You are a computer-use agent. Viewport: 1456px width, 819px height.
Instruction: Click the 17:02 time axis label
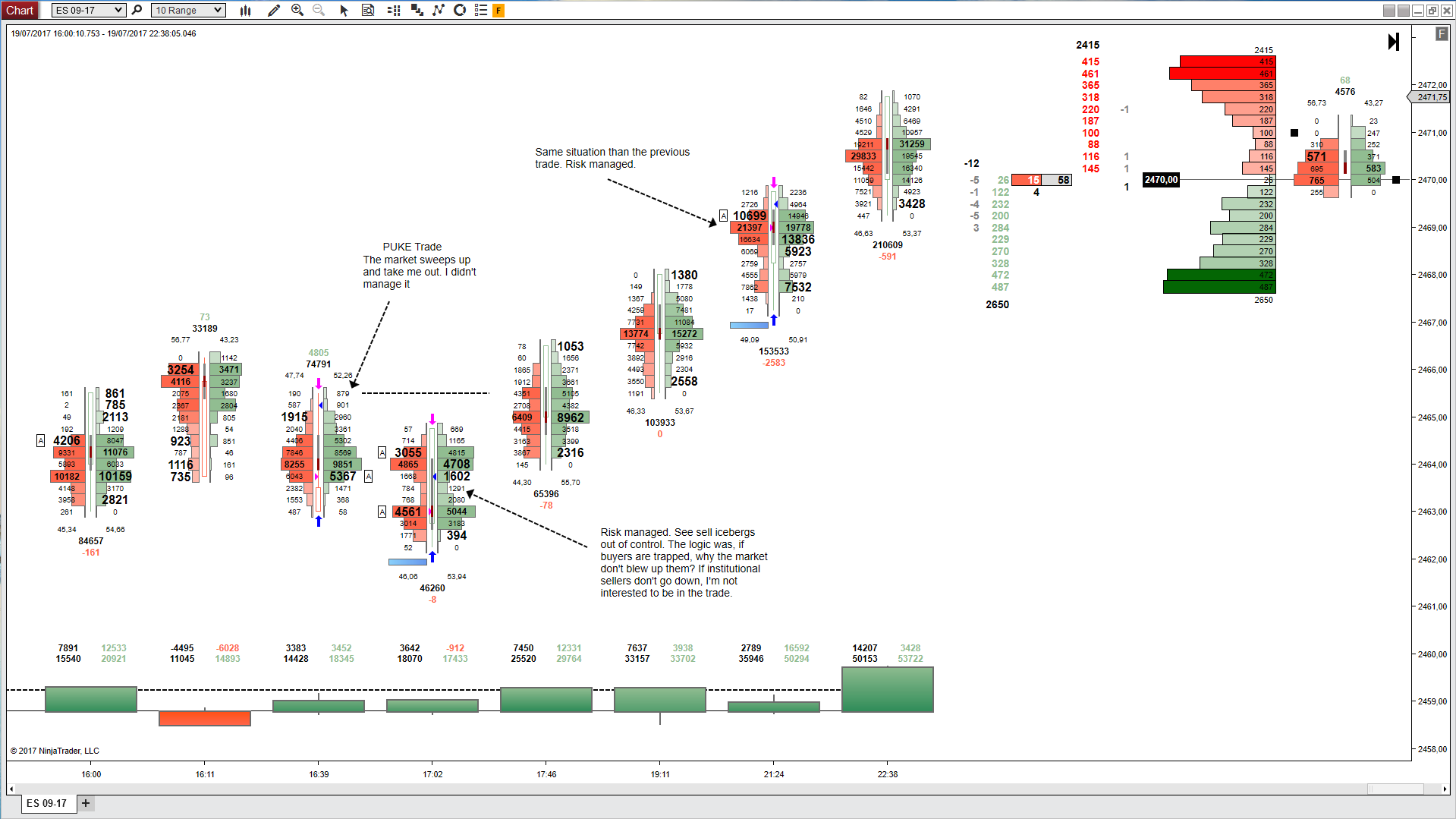(432, 774)
